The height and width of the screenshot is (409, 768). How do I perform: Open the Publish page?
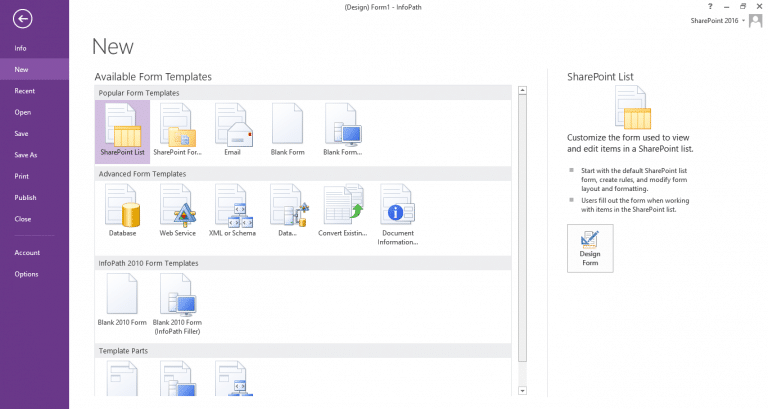pos(34,197)
